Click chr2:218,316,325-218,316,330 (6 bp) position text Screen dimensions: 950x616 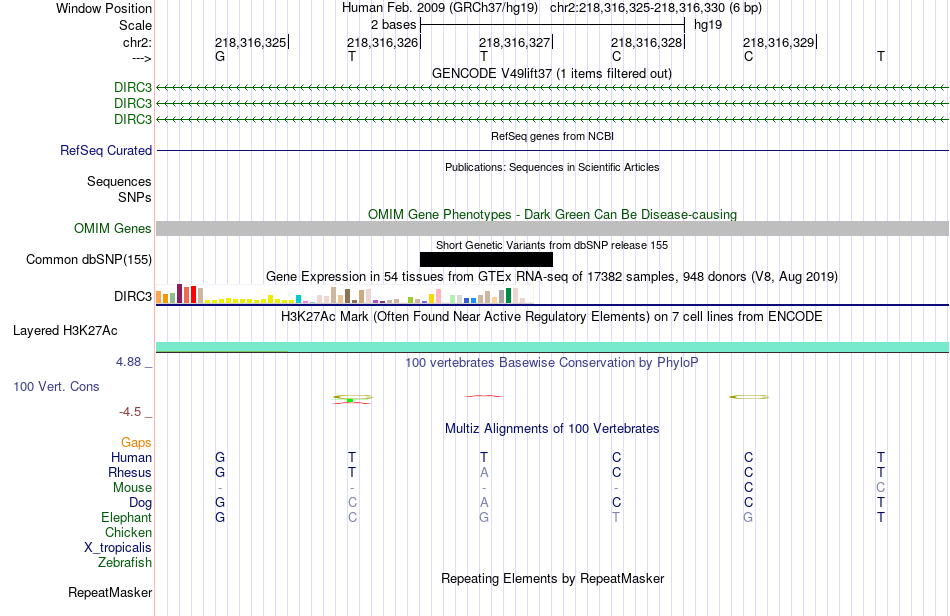[656, 8]
